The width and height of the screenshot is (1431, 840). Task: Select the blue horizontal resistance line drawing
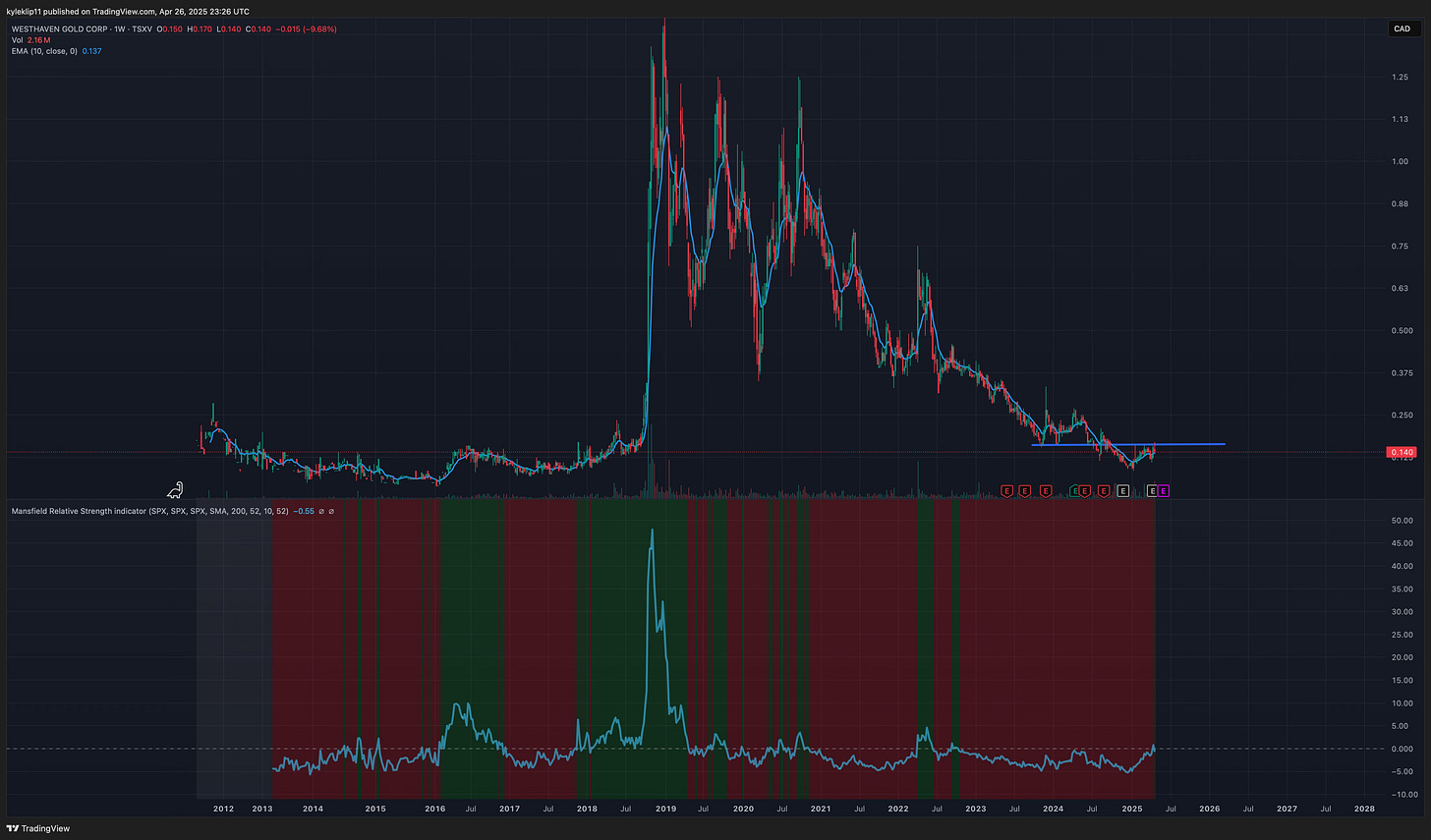click(1128, 444)
